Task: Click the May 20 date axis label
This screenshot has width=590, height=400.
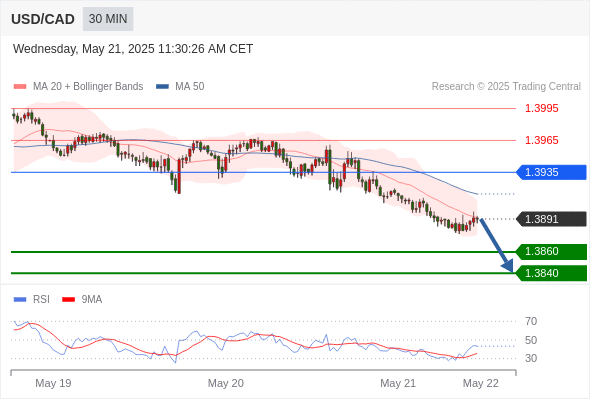Action: tap(226, 383)
